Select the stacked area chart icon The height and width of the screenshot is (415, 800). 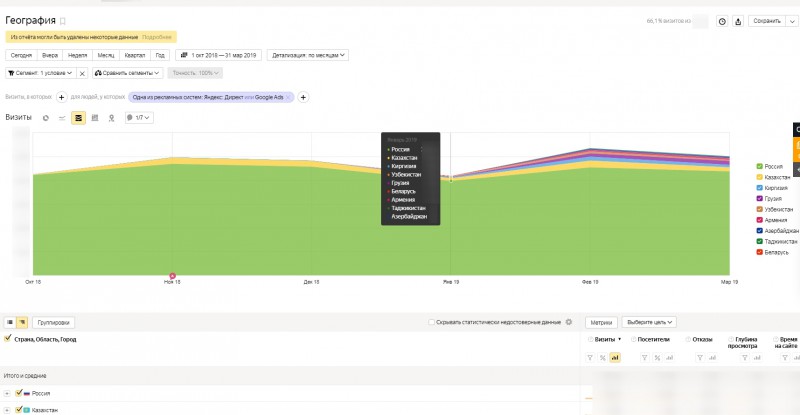coord(78,118)
